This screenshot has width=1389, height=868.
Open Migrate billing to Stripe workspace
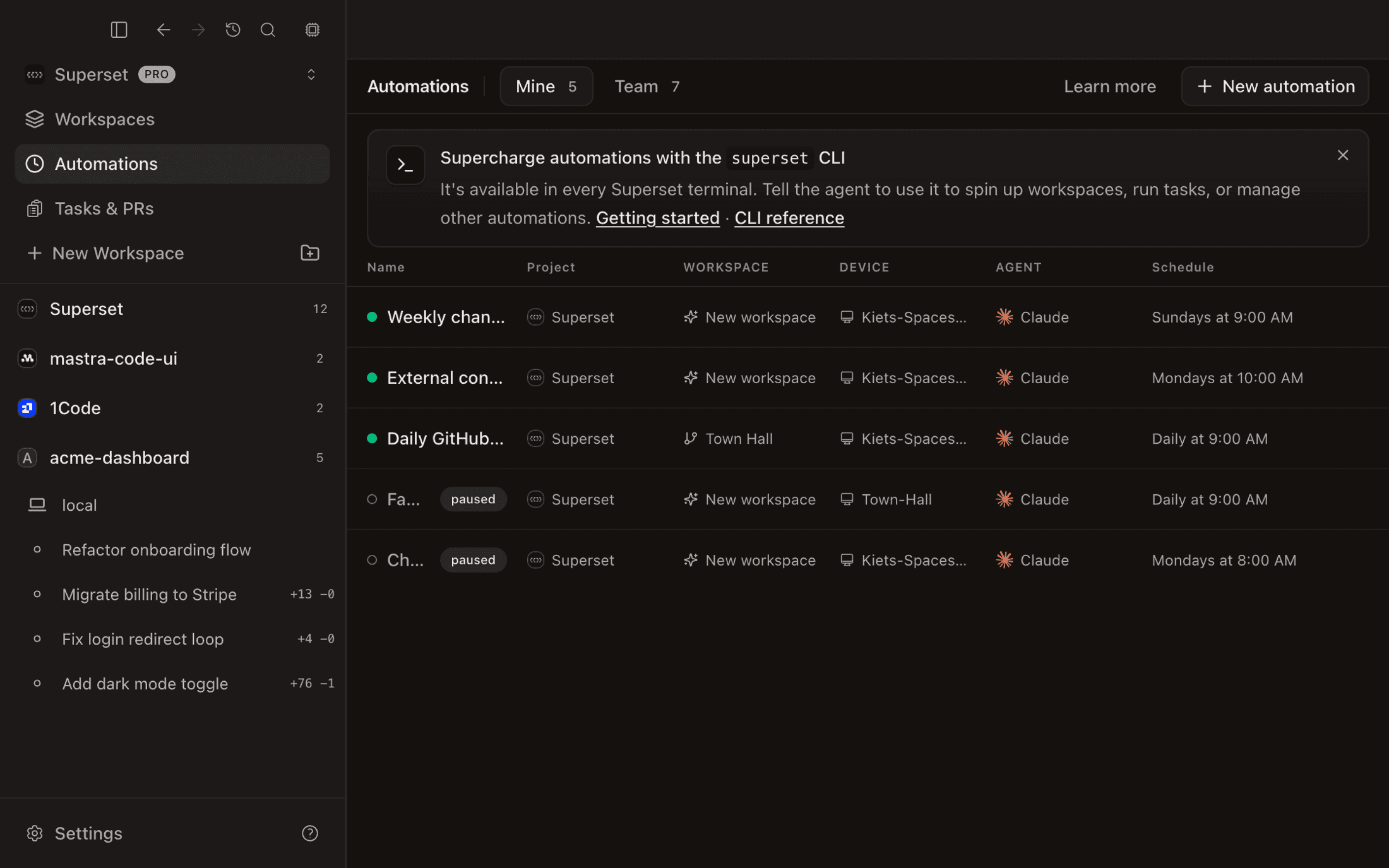point(172,595)
